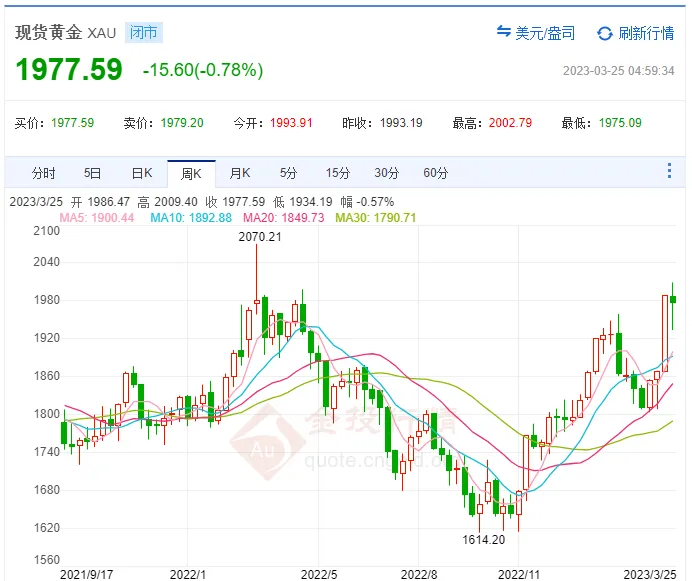The width and height of the screenshot is (692, 581).
Task: Select the 5日 chart tab
Action: pyautogui.click(x=93, y=173)
